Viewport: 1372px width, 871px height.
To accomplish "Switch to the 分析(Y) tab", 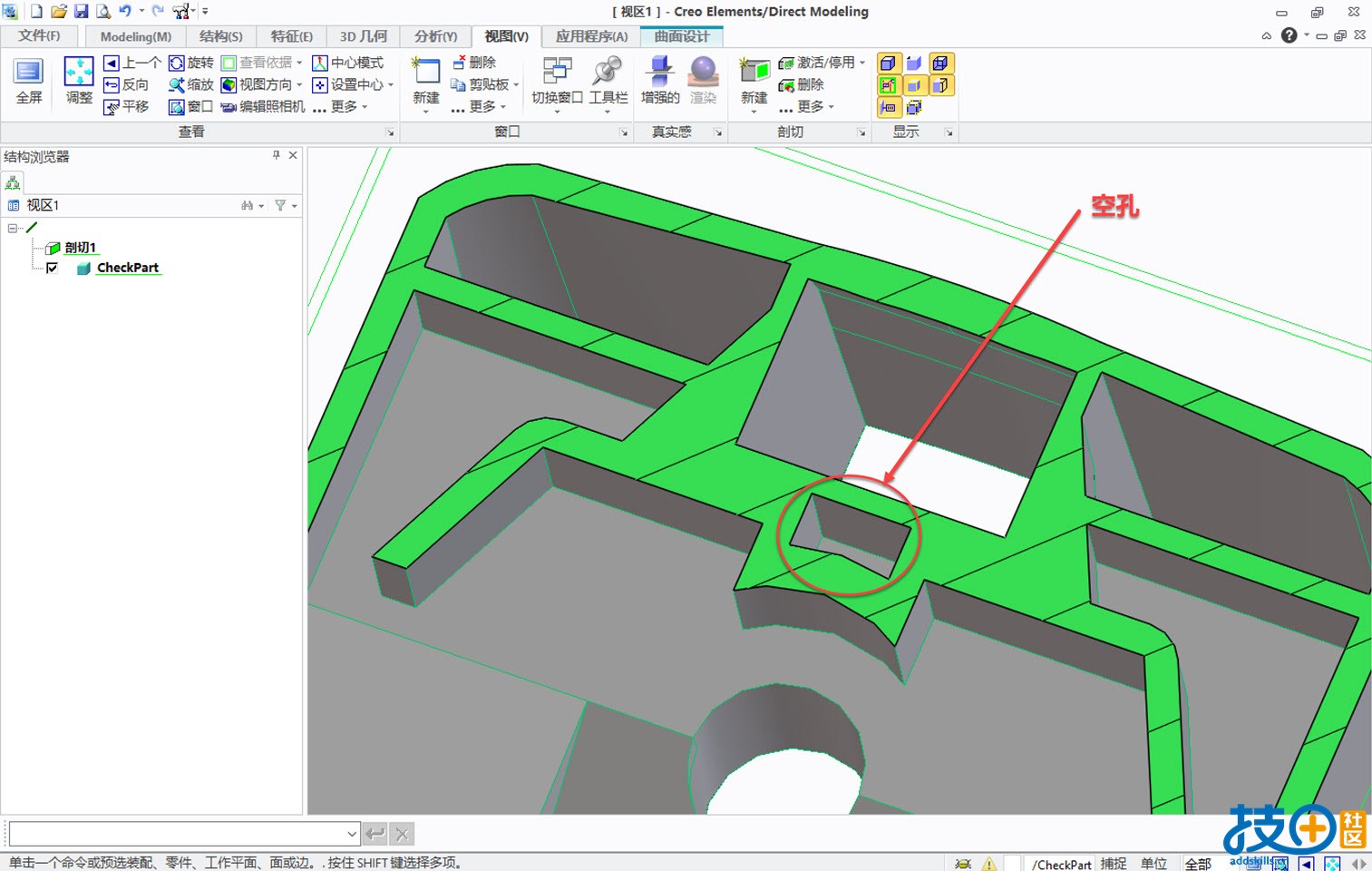I will (x=435, y=36).
